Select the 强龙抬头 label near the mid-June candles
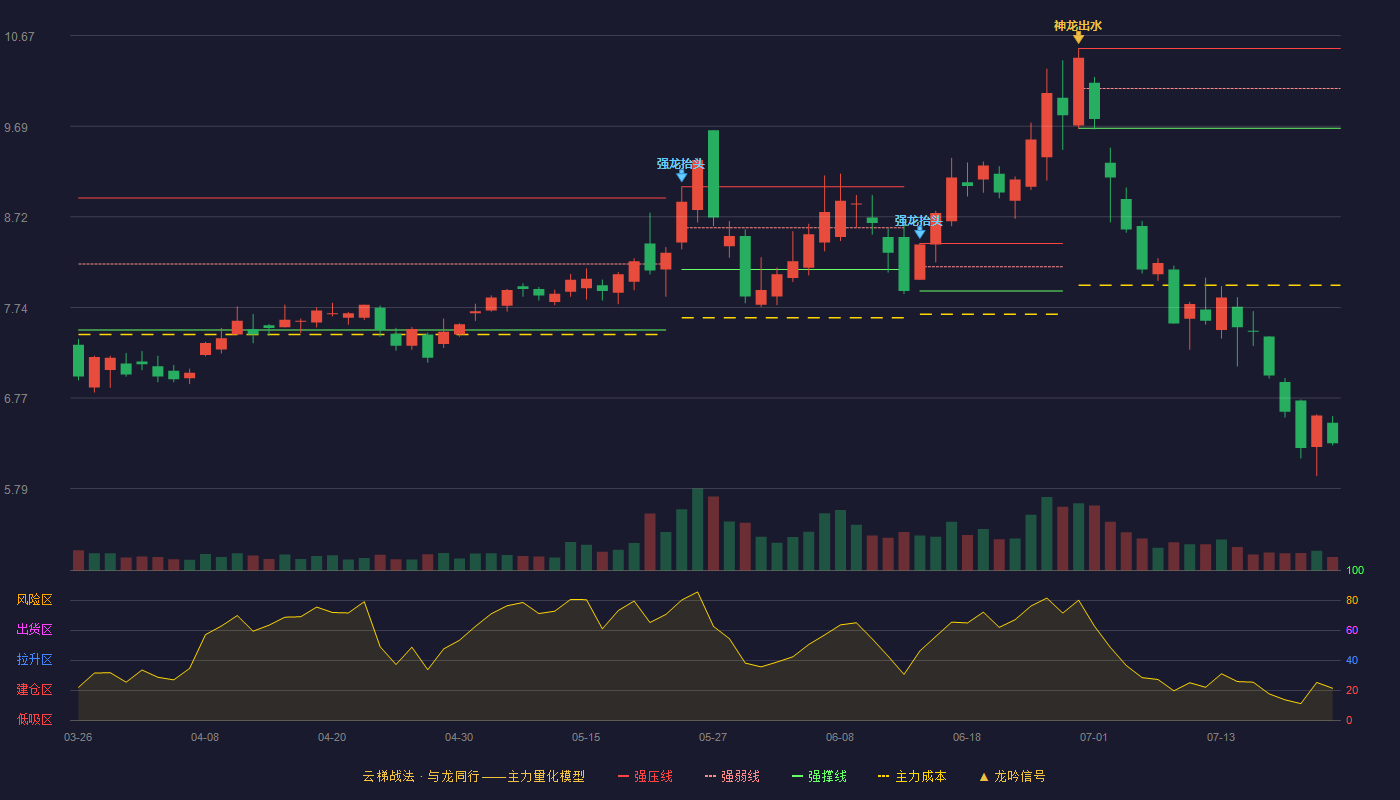Screen dimensions: 1400x800 (919, 221)
